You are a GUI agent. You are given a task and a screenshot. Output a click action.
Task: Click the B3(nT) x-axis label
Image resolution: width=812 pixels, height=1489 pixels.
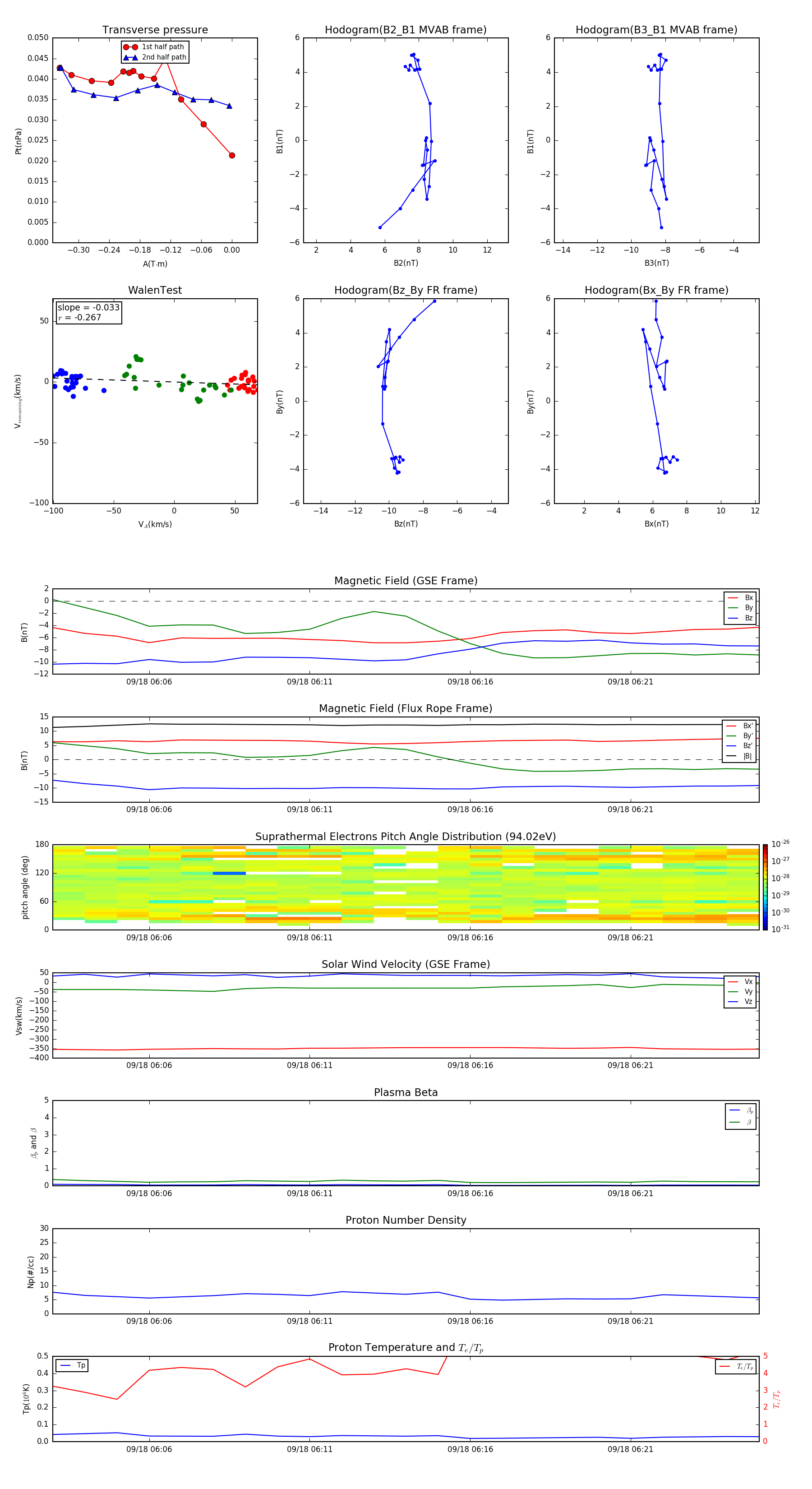pos(656,263)
